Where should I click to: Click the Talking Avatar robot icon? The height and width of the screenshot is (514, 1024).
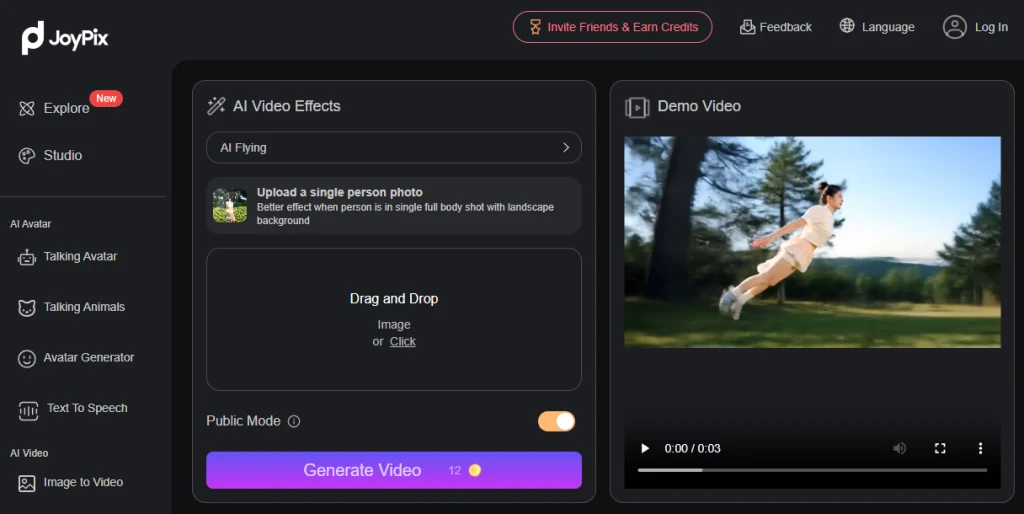(x=27, y=257)
